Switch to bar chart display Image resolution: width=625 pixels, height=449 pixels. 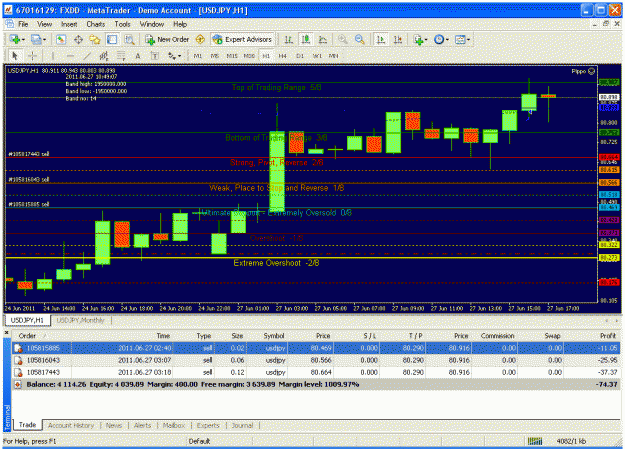tap(289, 39)
